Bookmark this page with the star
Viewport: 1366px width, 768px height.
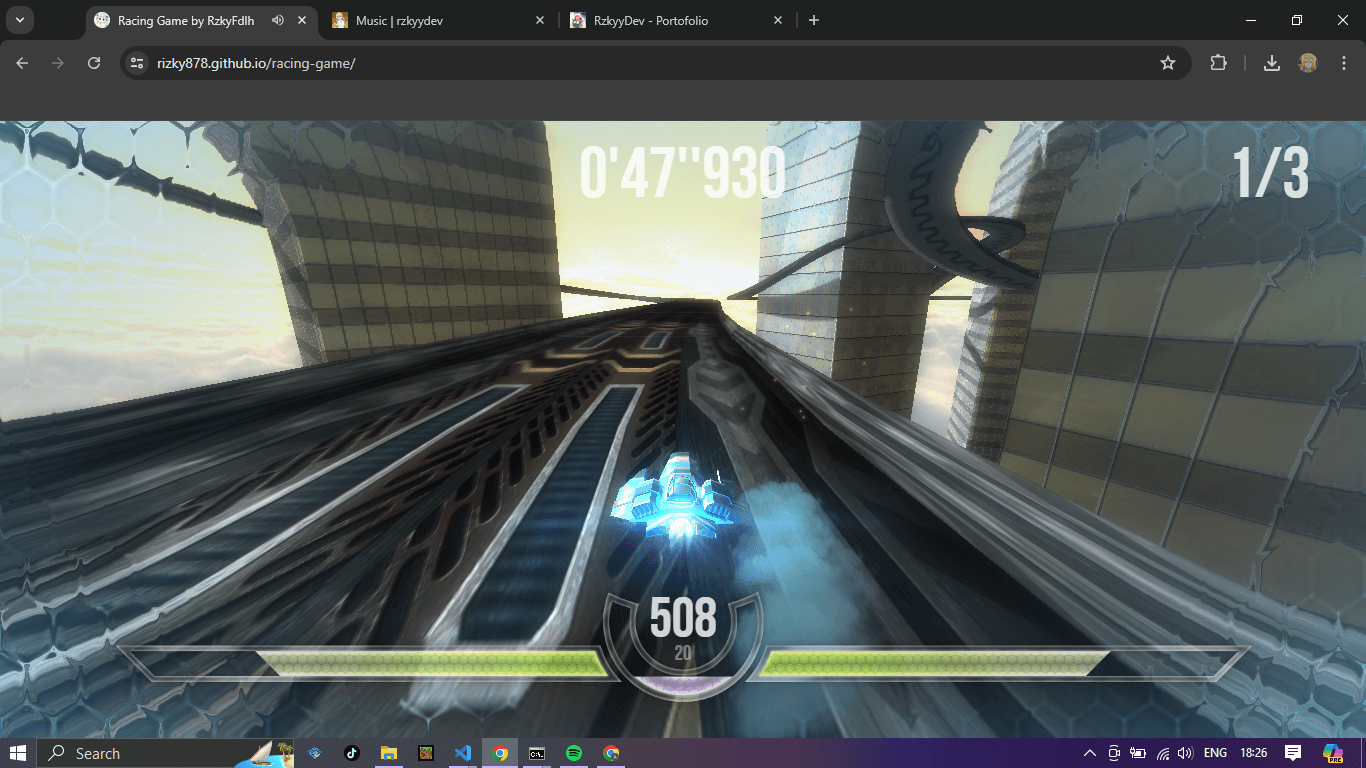click(1167, 63)
